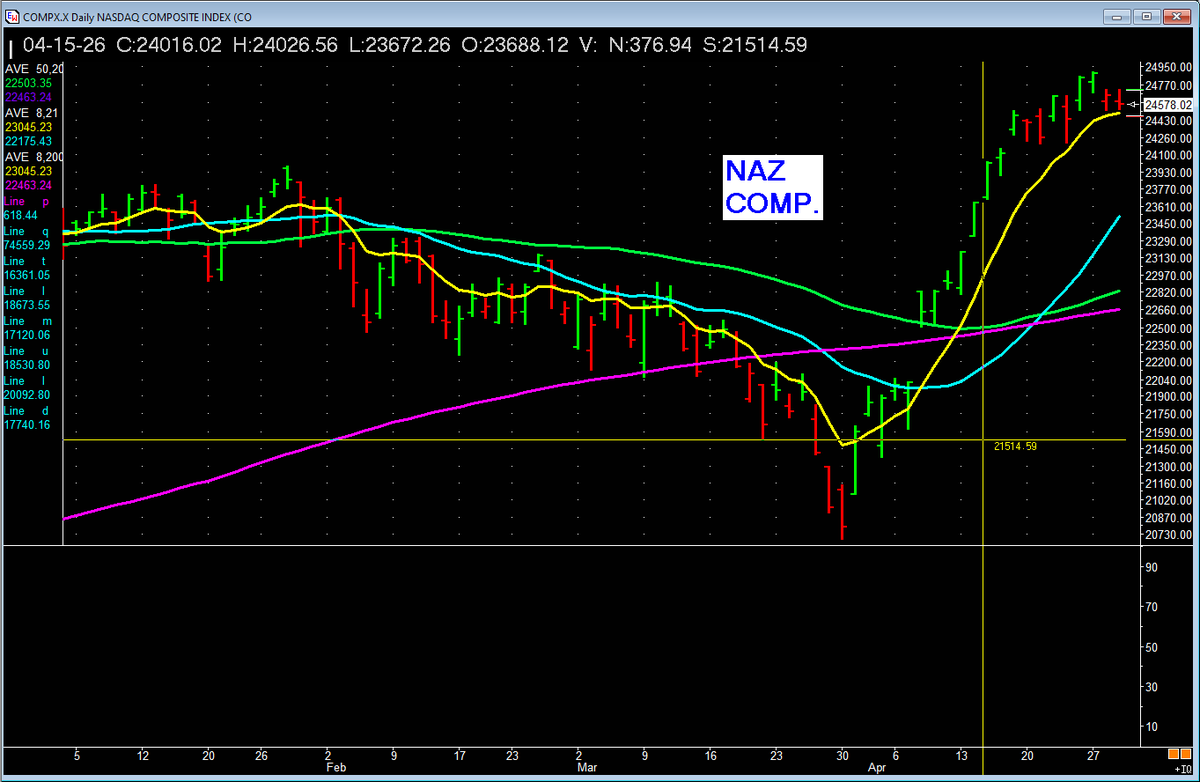Viewport: 1200px width, 782px height.
Task: Open the chart window's EW system icon
Action: click(13, 15)
